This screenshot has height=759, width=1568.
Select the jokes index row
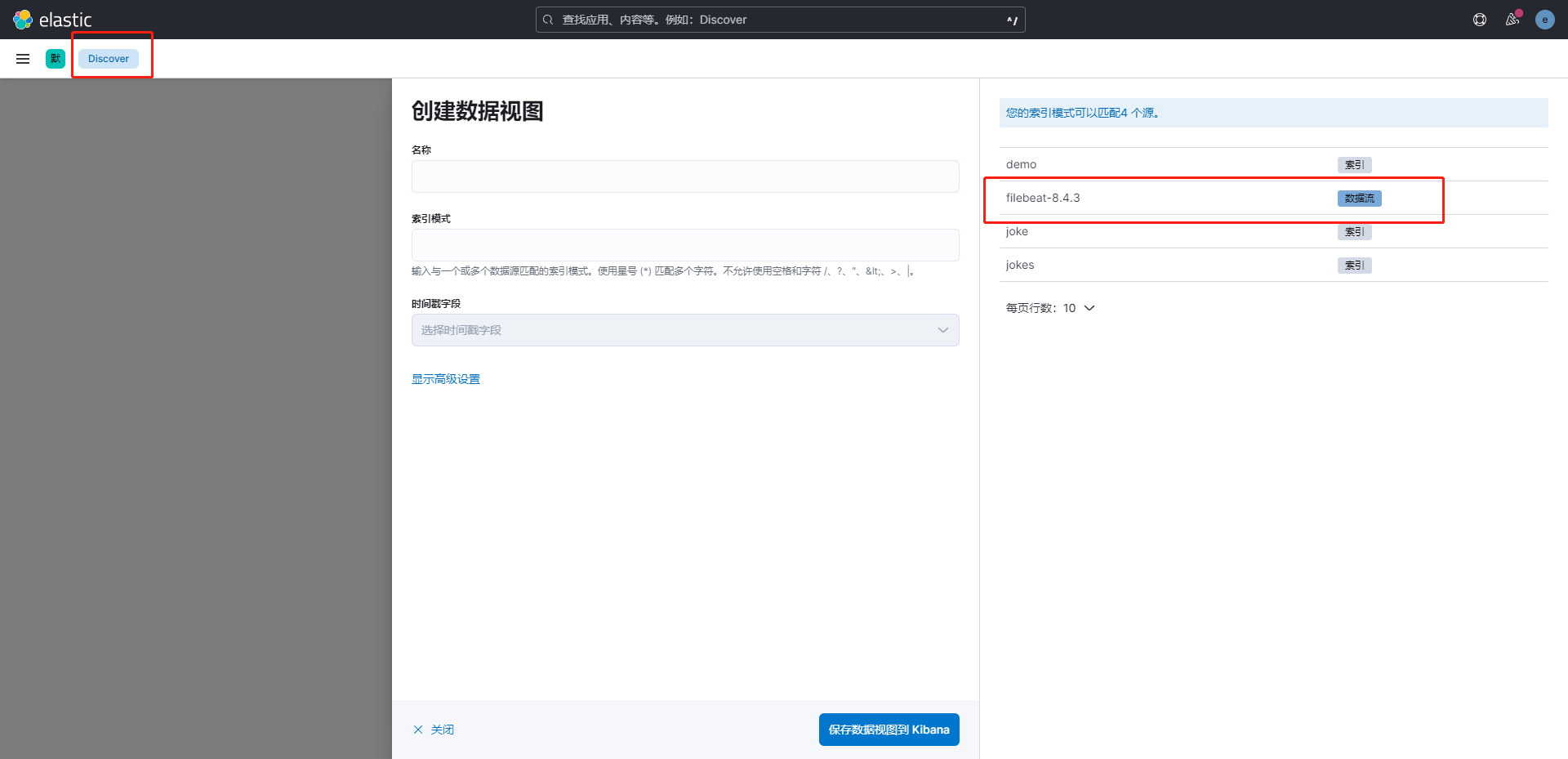point(1020,265)
